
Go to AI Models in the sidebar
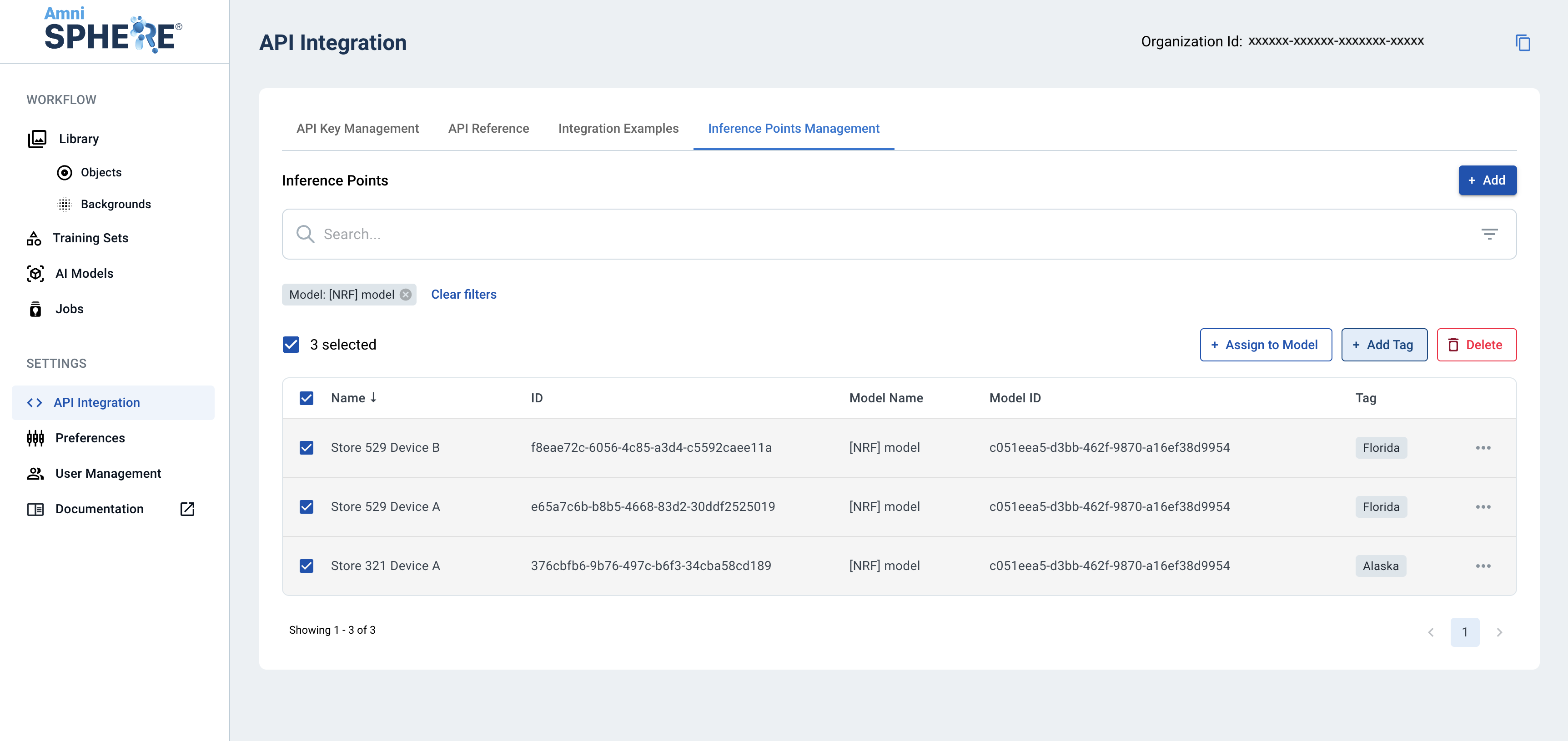coord(84,273)
